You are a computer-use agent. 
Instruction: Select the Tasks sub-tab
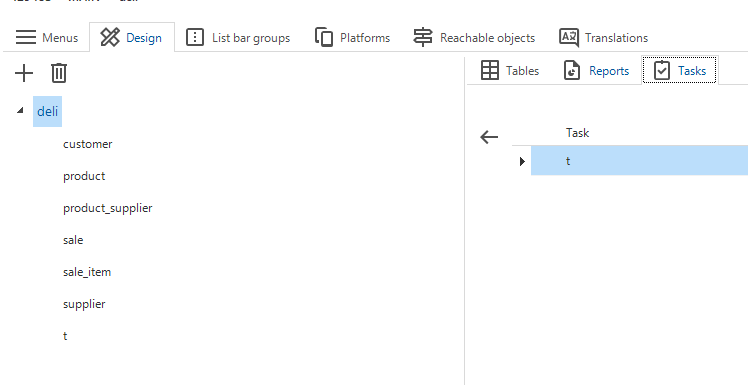tap(680, 70)
